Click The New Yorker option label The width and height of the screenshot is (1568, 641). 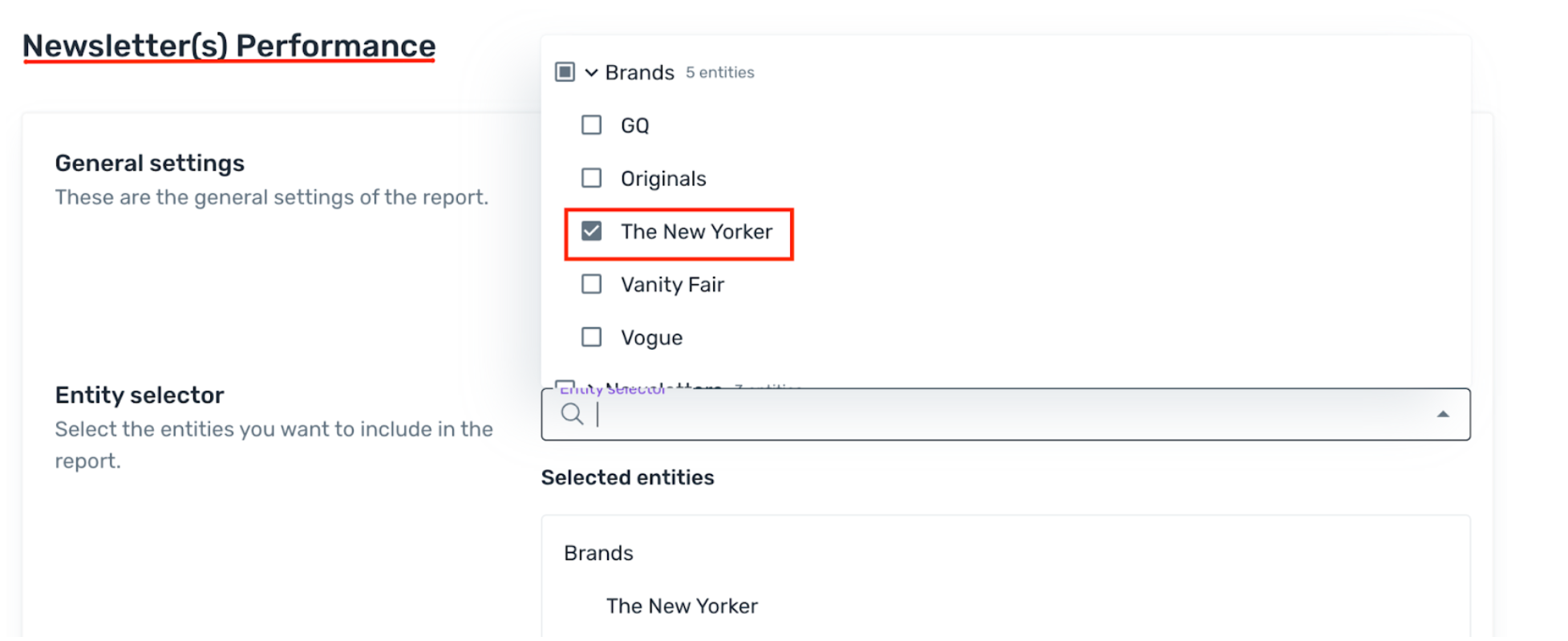coord(696,232)
